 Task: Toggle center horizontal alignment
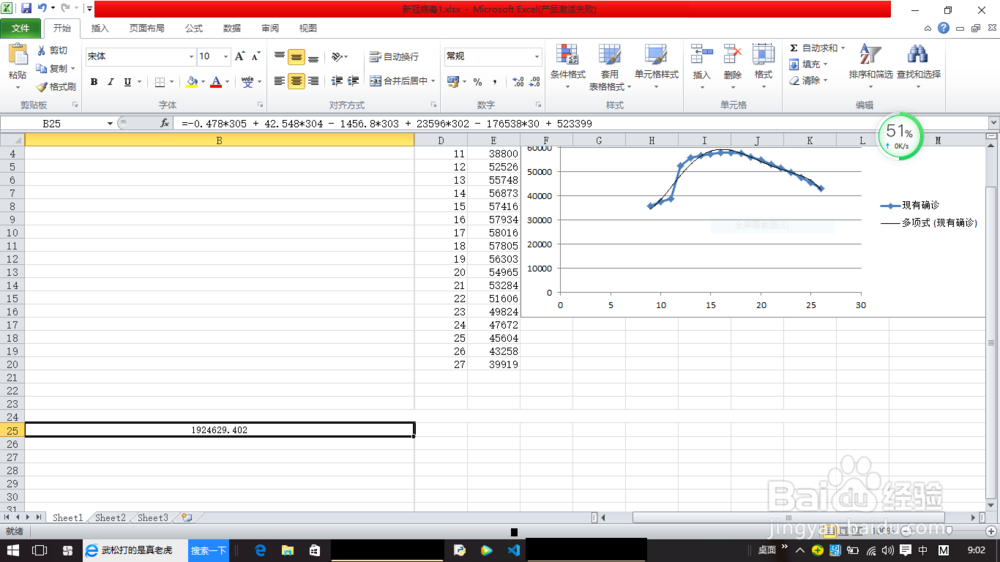click(x=296, y=81)
